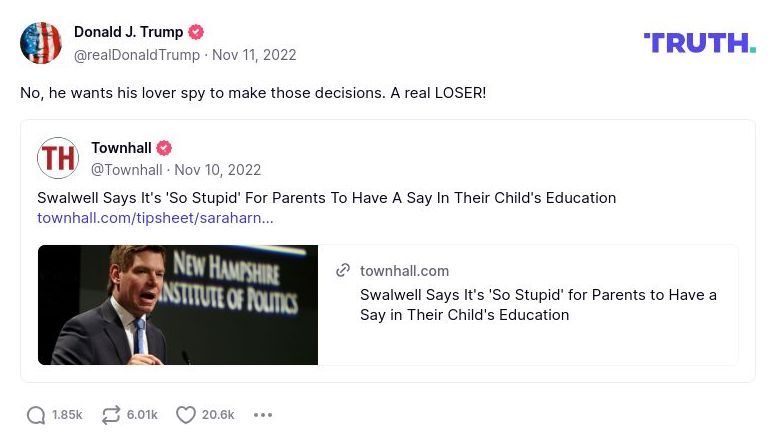The width and height of the screenshot is (777, 445).
Task: Click Townhall's verified badge
Action: [x=164, y=148]
